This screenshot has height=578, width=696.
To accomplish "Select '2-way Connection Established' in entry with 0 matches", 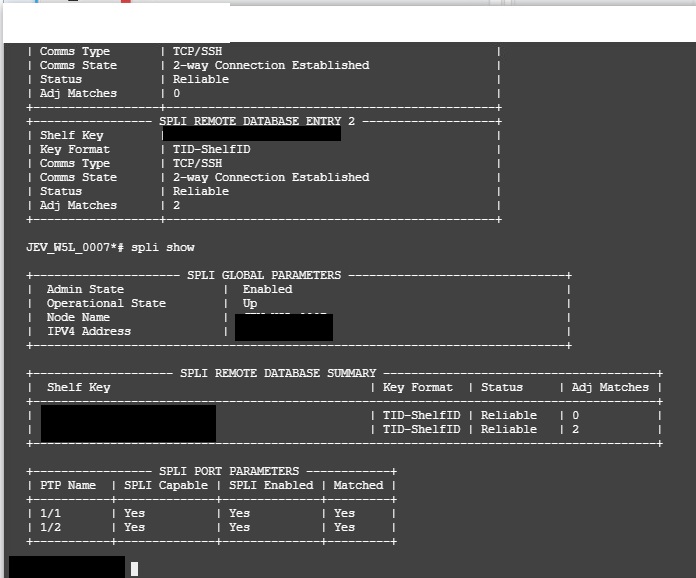I will point(271,65).
